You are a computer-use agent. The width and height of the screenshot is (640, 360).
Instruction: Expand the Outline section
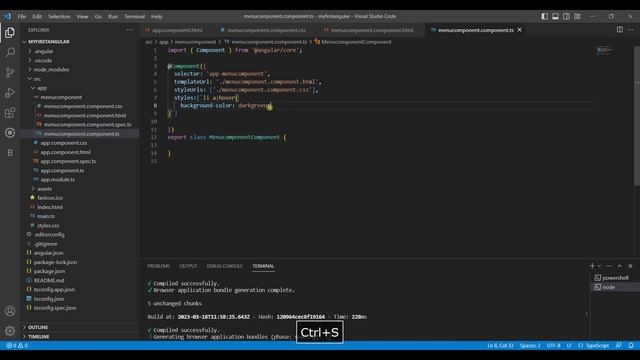click(38, 327)
